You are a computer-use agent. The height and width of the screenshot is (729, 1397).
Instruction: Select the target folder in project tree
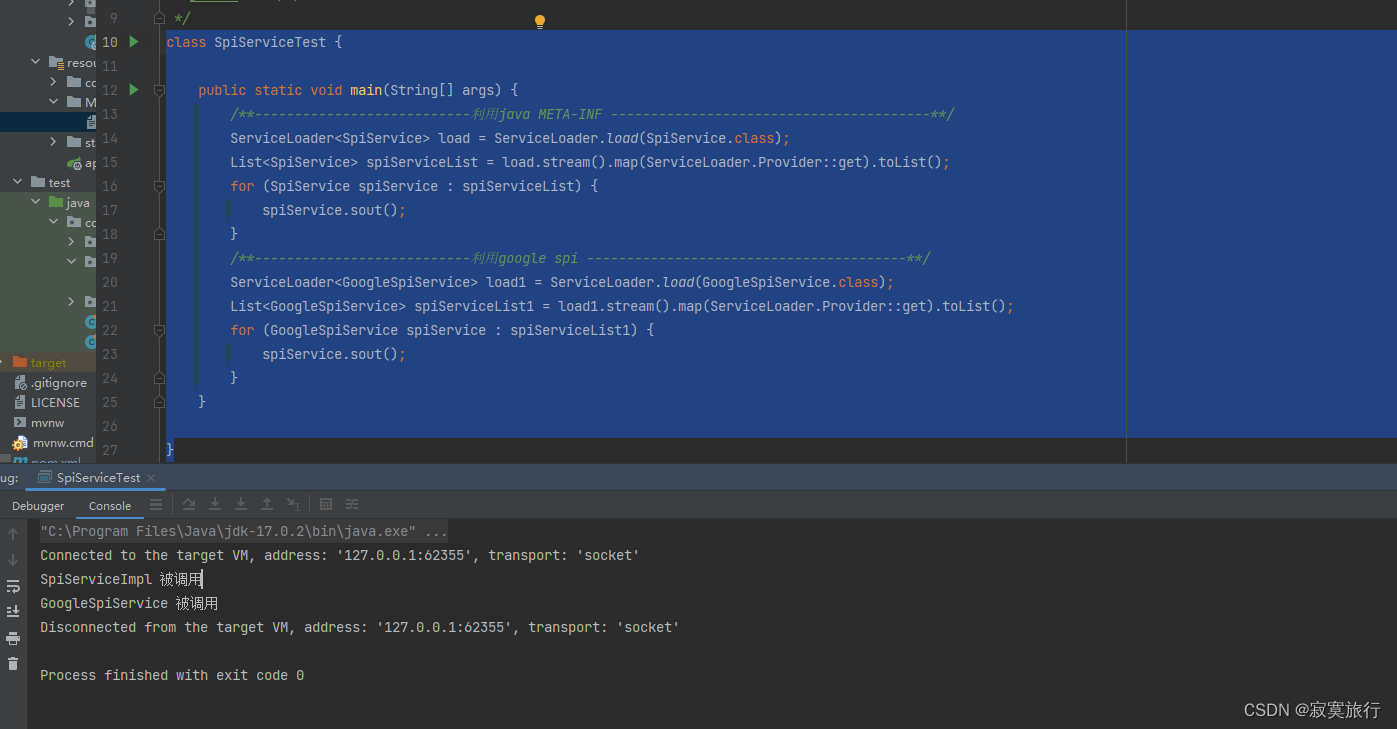(48, 363)
